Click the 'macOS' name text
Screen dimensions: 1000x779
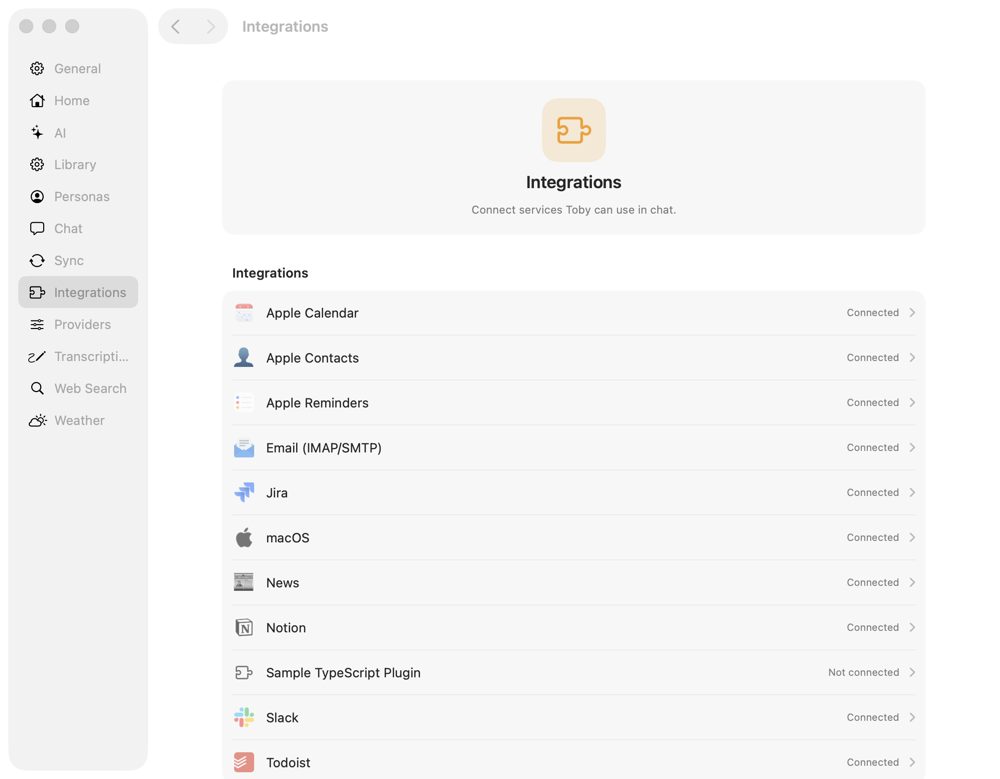288,538
